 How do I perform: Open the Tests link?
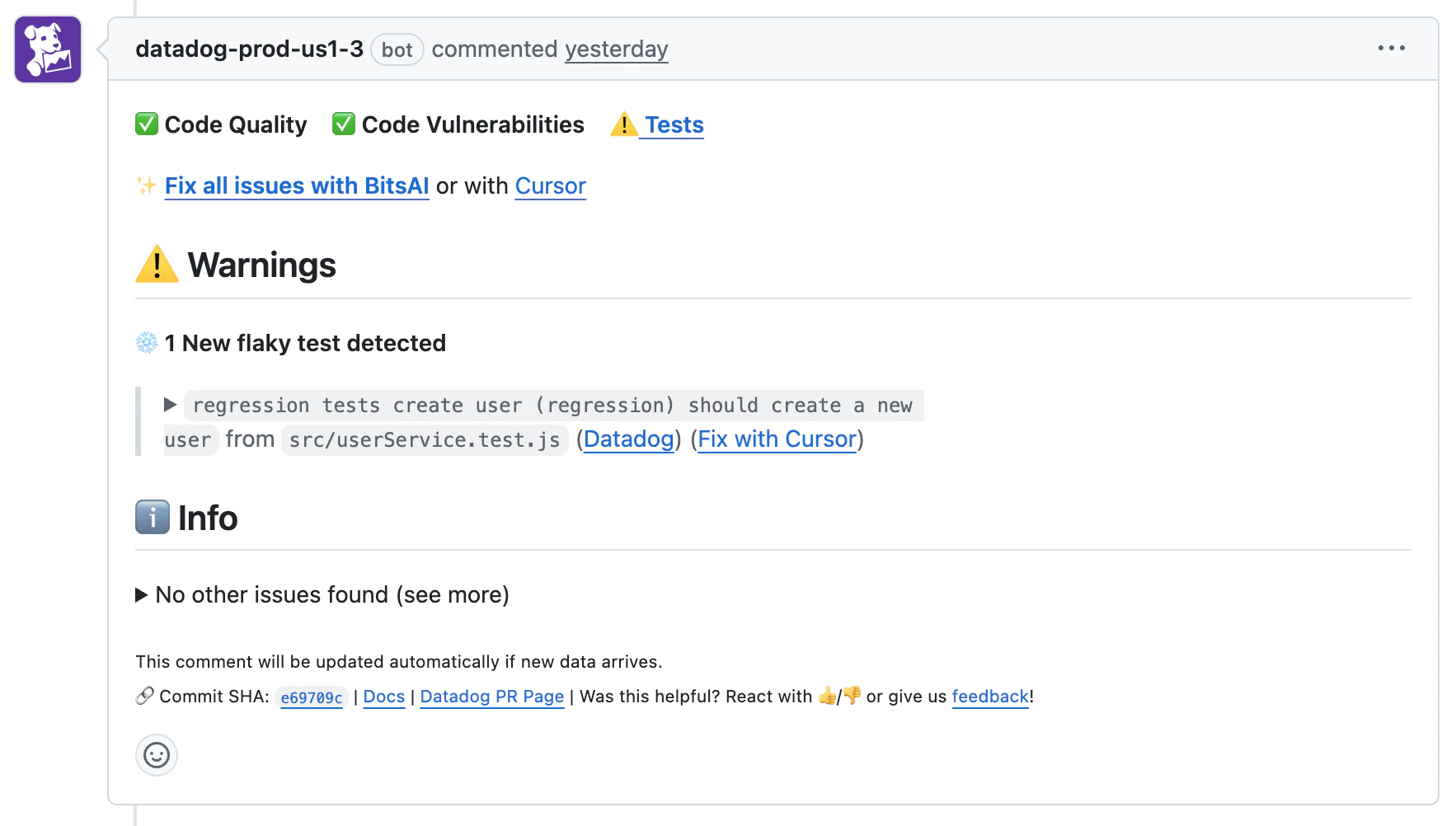pyautogui.click(x=674, y=124)
